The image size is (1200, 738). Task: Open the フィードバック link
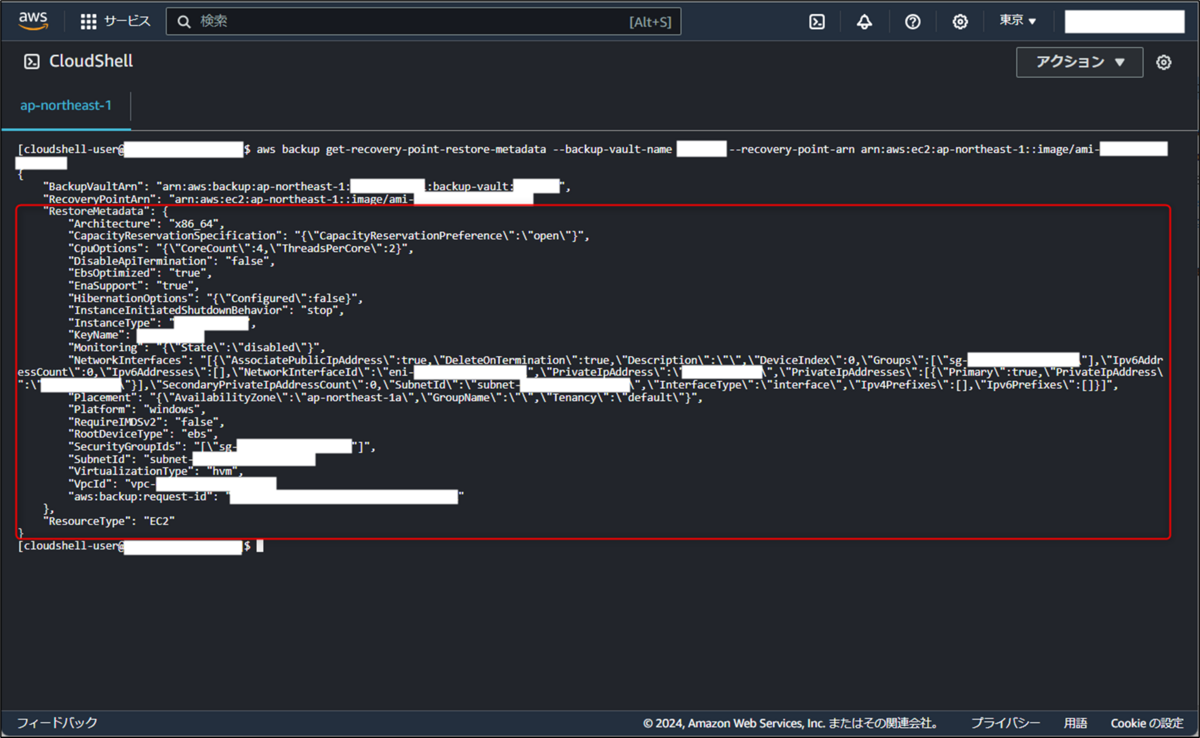(x=57, y=723)
